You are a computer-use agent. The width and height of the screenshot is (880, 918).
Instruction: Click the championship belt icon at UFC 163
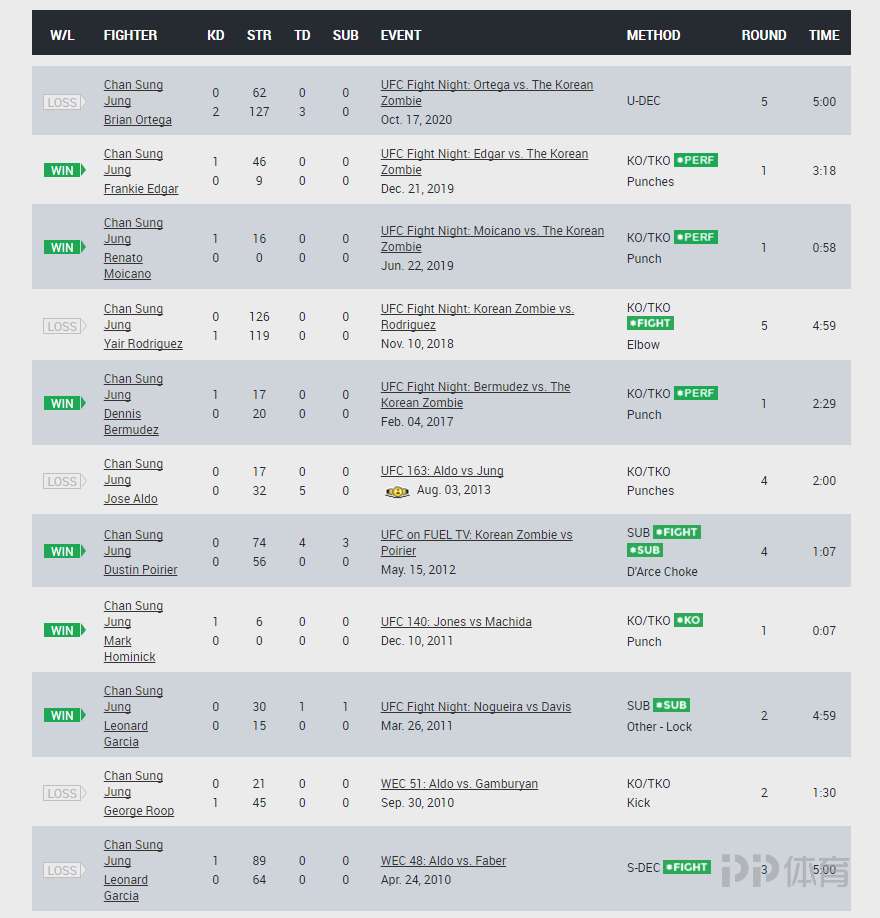click(x=397, y=492)
